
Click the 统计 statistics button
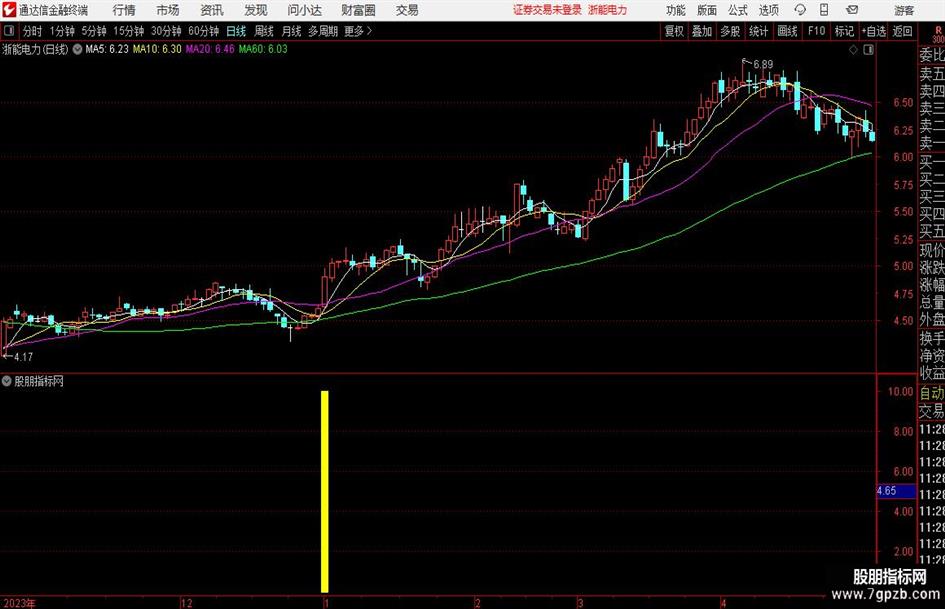pyautogui.click(x=758, y=31)
